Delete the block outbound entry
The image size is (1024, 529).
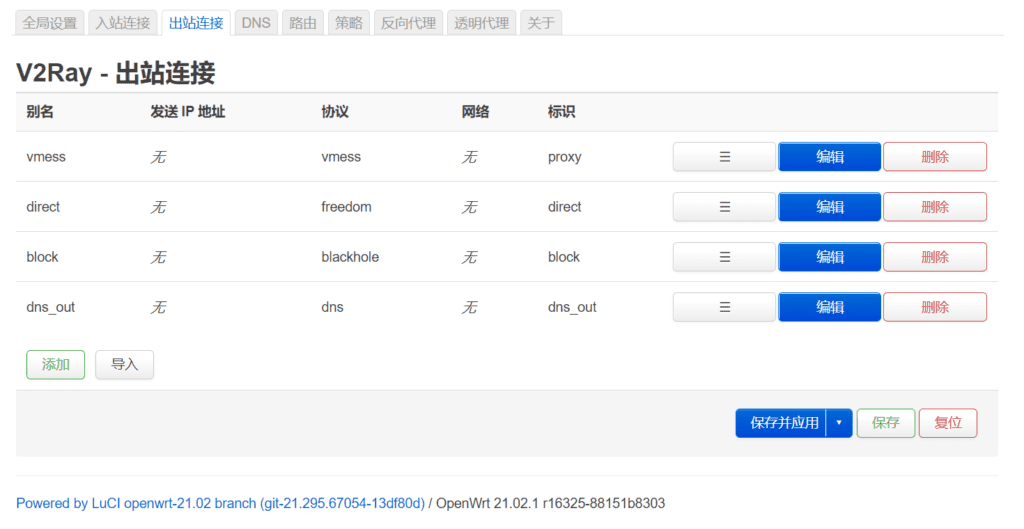pyautogui.click(x=935, y=257)
